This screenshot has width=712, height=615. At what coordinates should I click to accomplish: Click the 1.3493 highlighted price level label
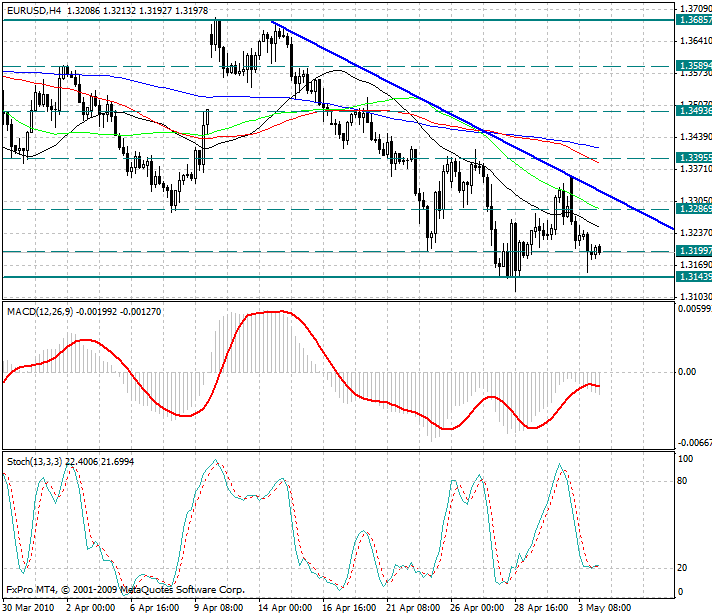pos(694,110)
